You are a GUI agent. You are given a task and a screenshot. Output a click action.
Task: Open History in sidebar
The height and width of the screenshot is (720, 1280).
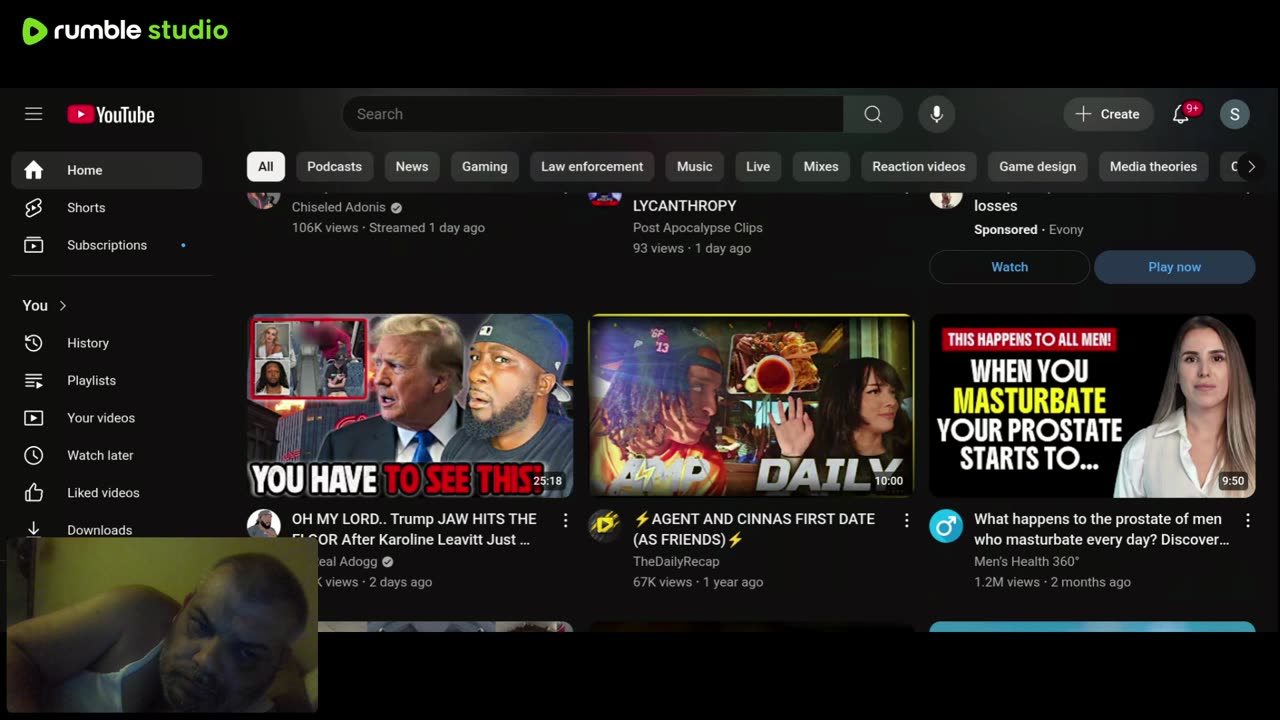click(107, 343)
